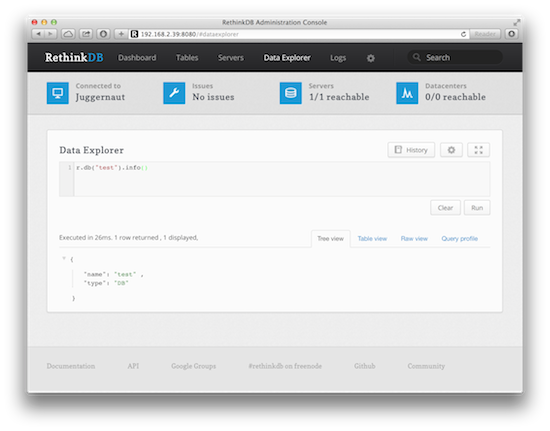
Task: Open the query History button
Action: point(411,150)
